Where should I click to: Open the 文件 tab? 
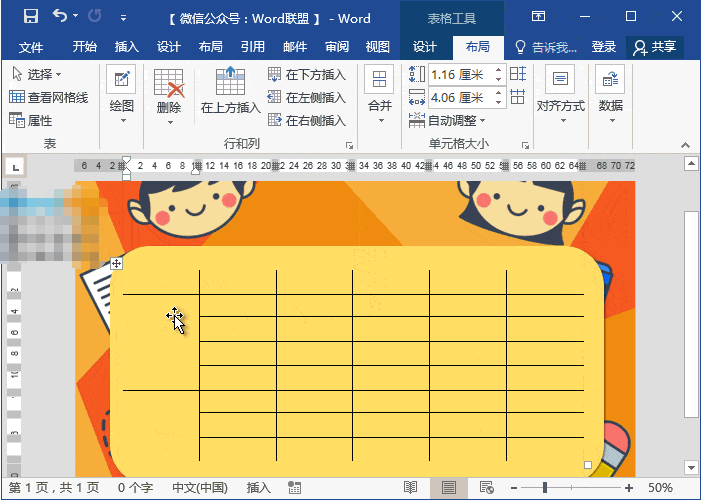click(x=31, y=47)
